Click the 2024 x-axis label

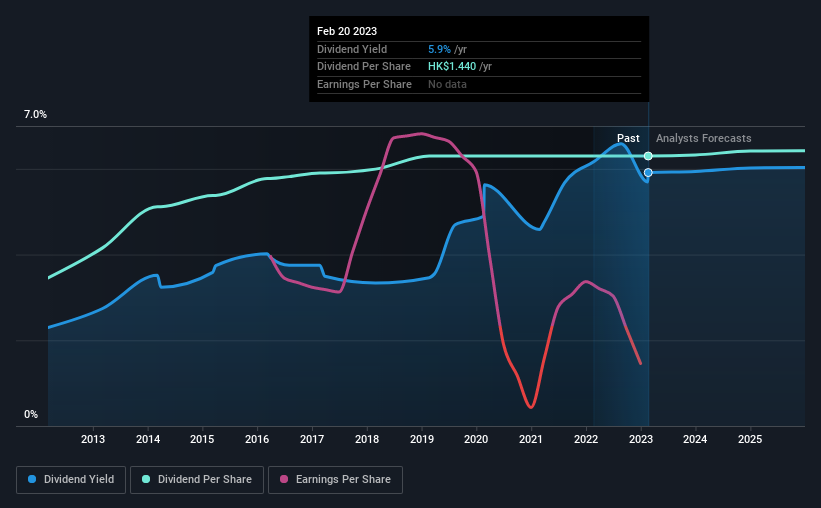(x=695, y=439)
